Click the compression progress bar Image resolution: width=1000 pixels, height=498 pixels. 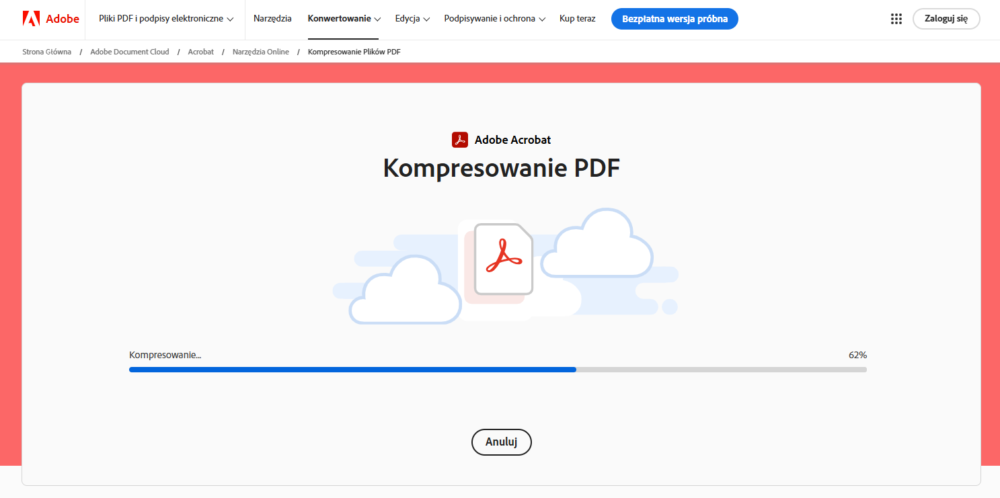tap(497, 369)
